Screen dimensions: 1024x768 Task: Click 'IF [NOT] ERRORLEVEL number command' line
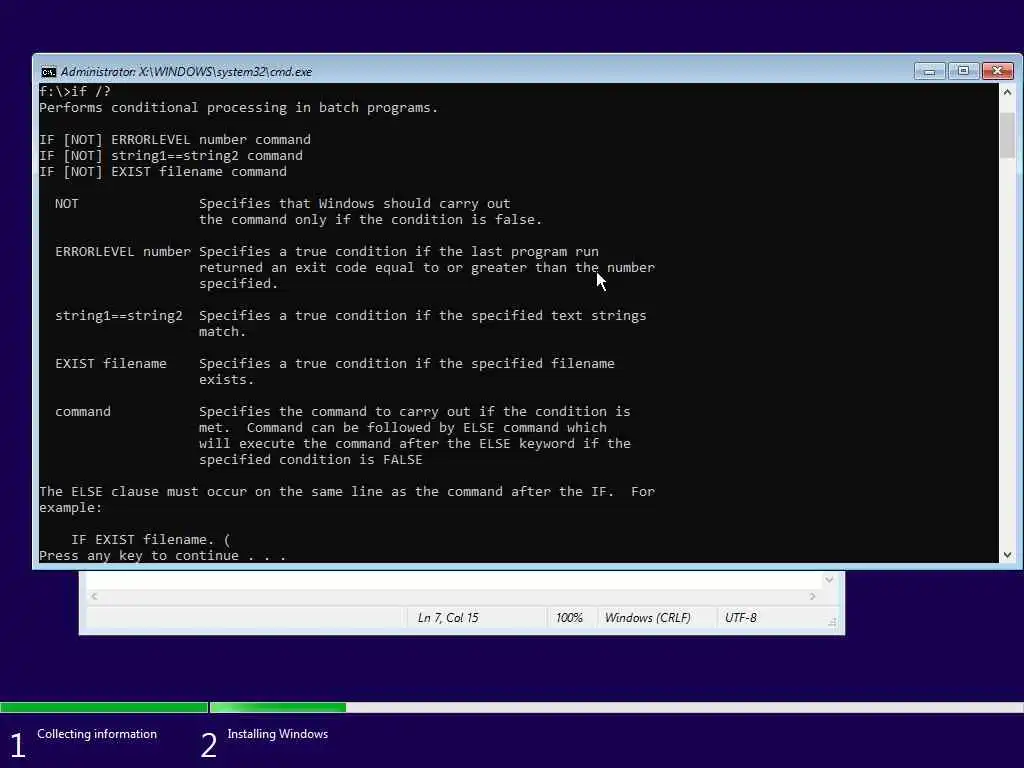(175, 140)
